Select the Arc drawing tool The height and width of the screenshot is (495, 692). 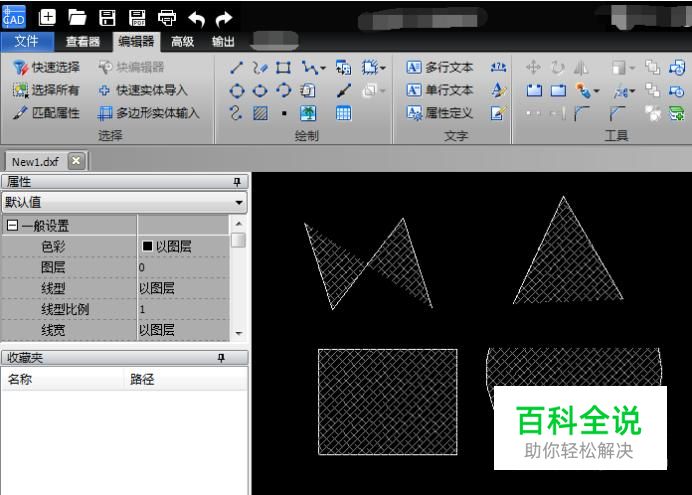point(284,90)
